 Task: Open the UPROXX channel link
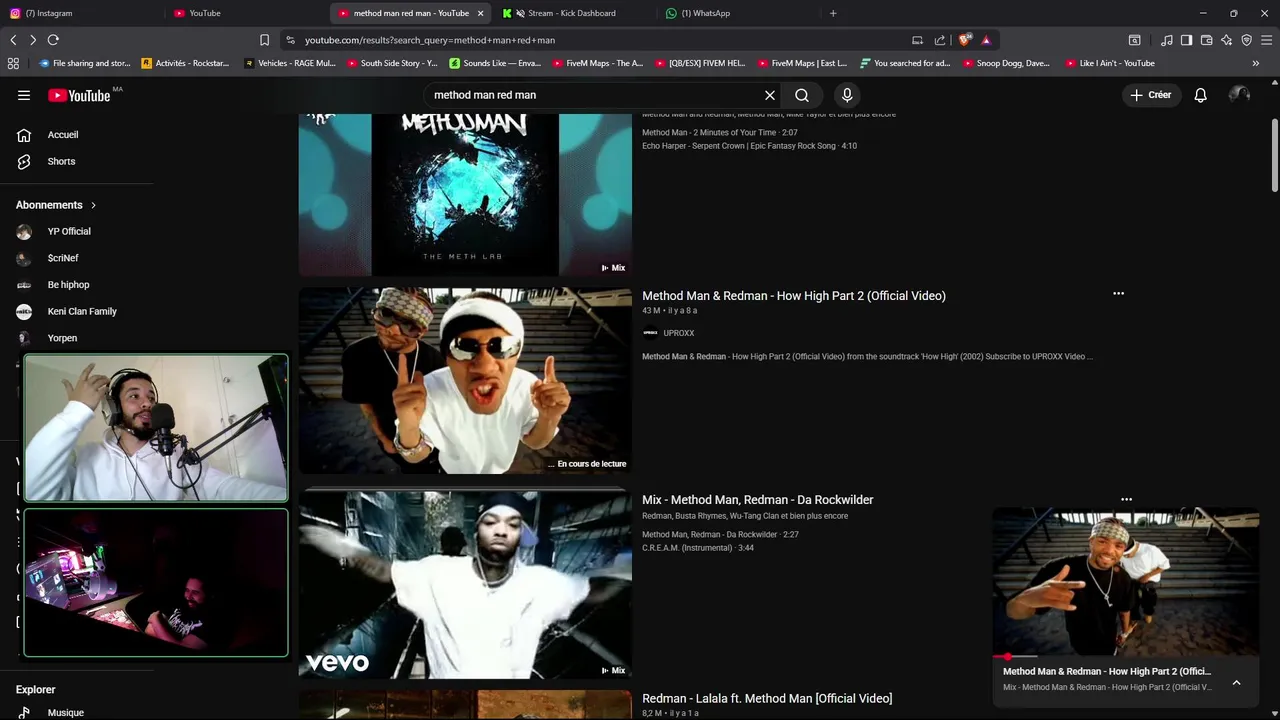pos(678,333)
